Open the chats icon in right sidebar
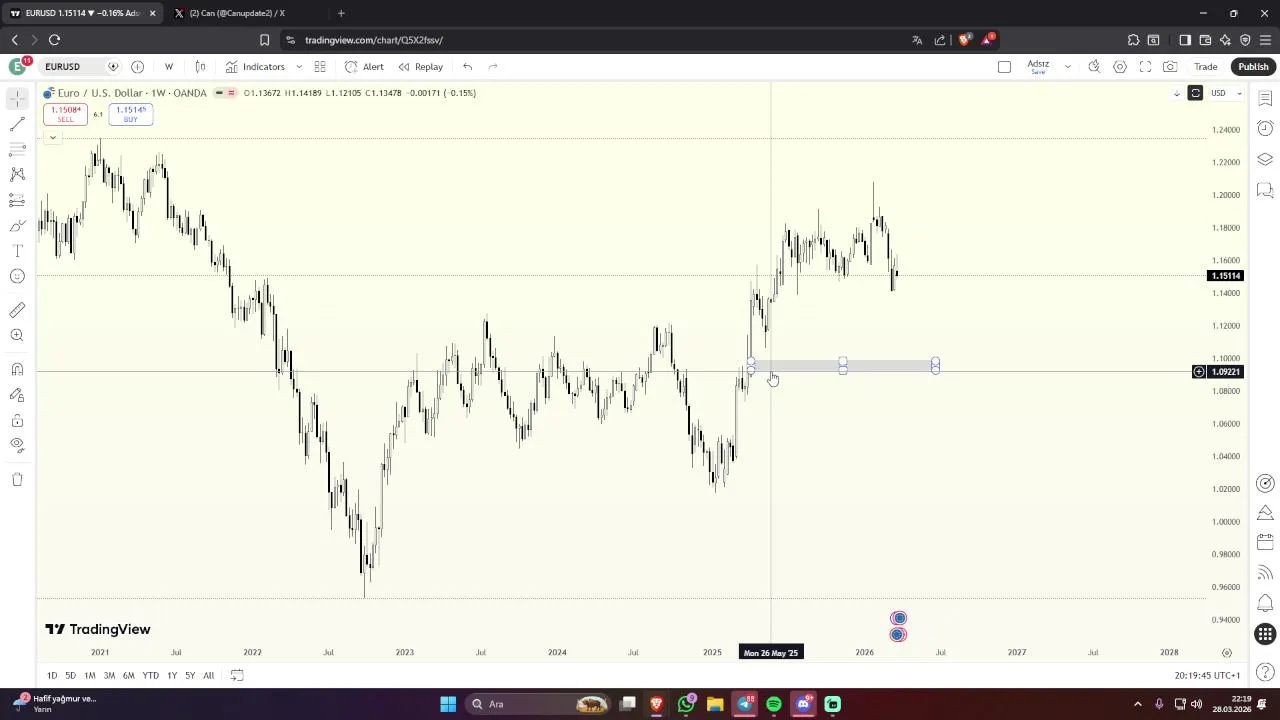 point(1265,190)
